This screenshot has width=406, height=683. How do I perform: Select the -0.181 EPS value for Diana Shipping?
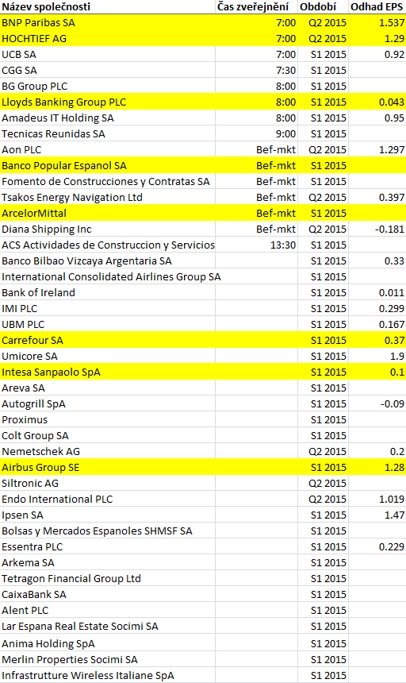click(x=377, y=229)
